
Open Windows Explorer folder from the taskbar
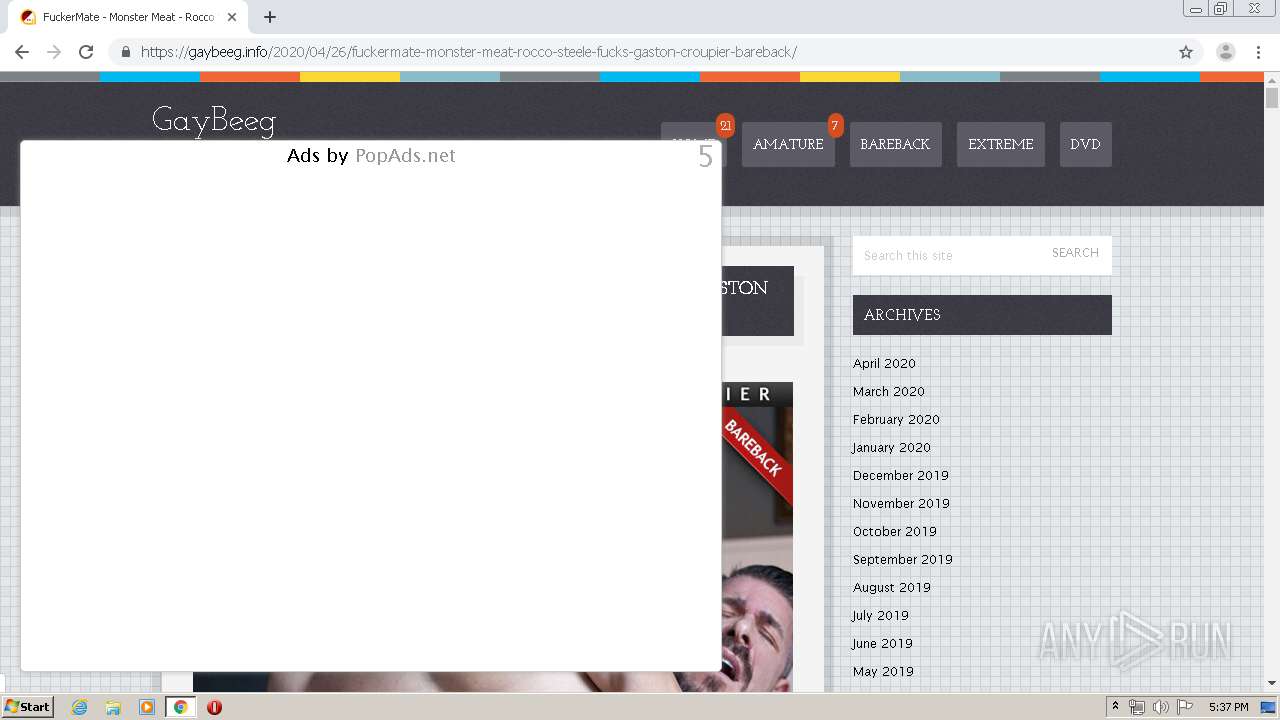click(113, 707)
